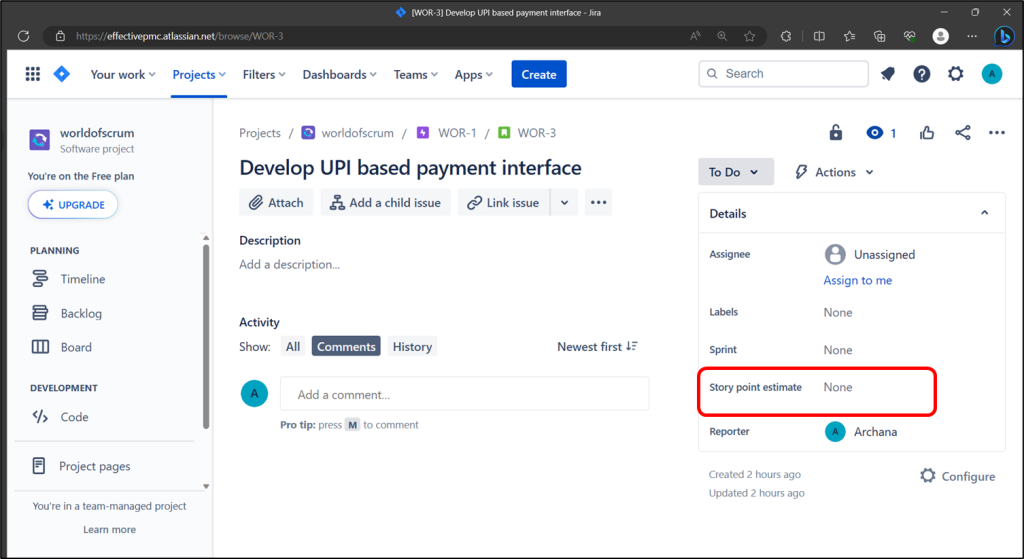Open the Teams menu
Image resolution: width=1024 pixels, height=559 pixels.
[415, 74]
